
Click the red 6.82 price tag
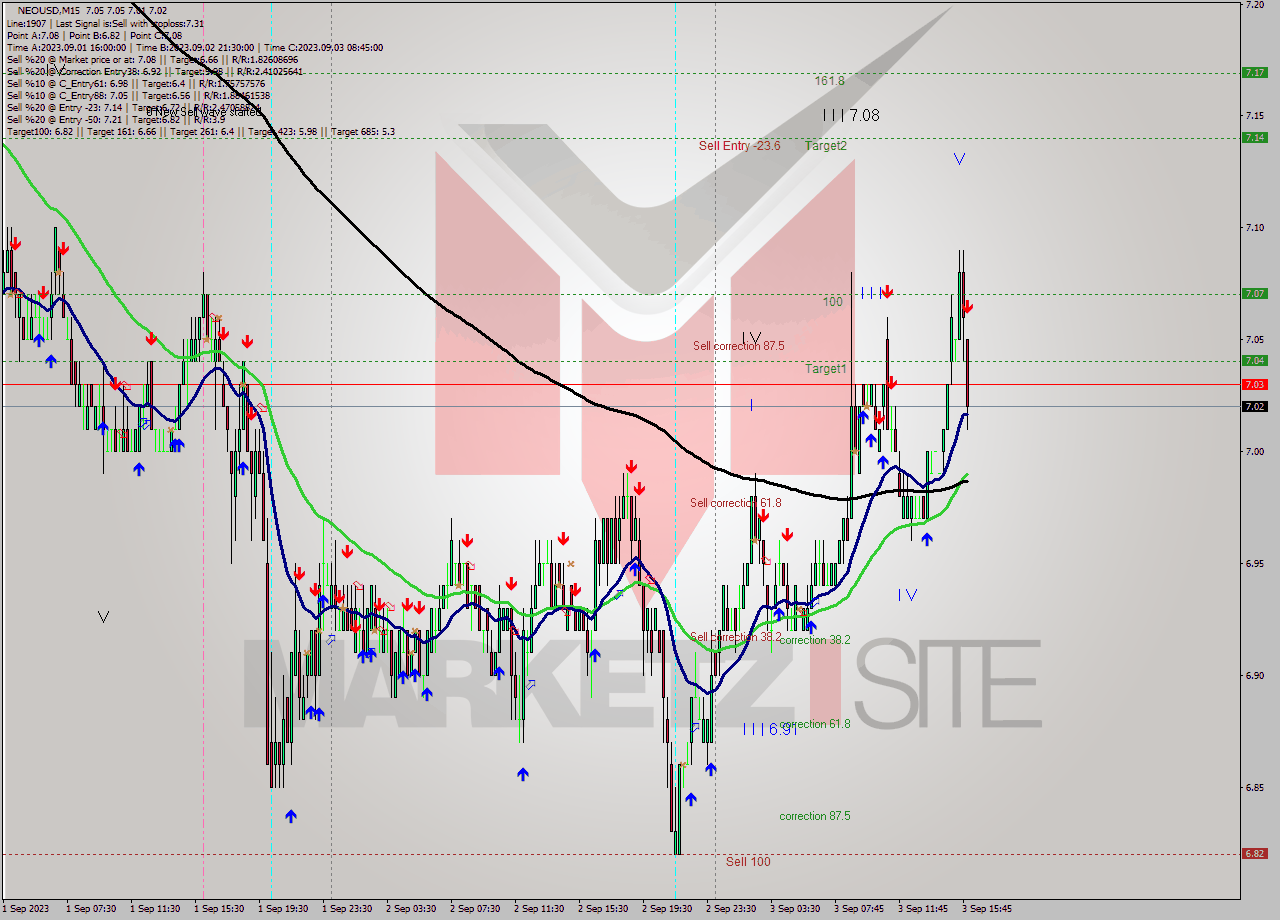pos(1253,853)
